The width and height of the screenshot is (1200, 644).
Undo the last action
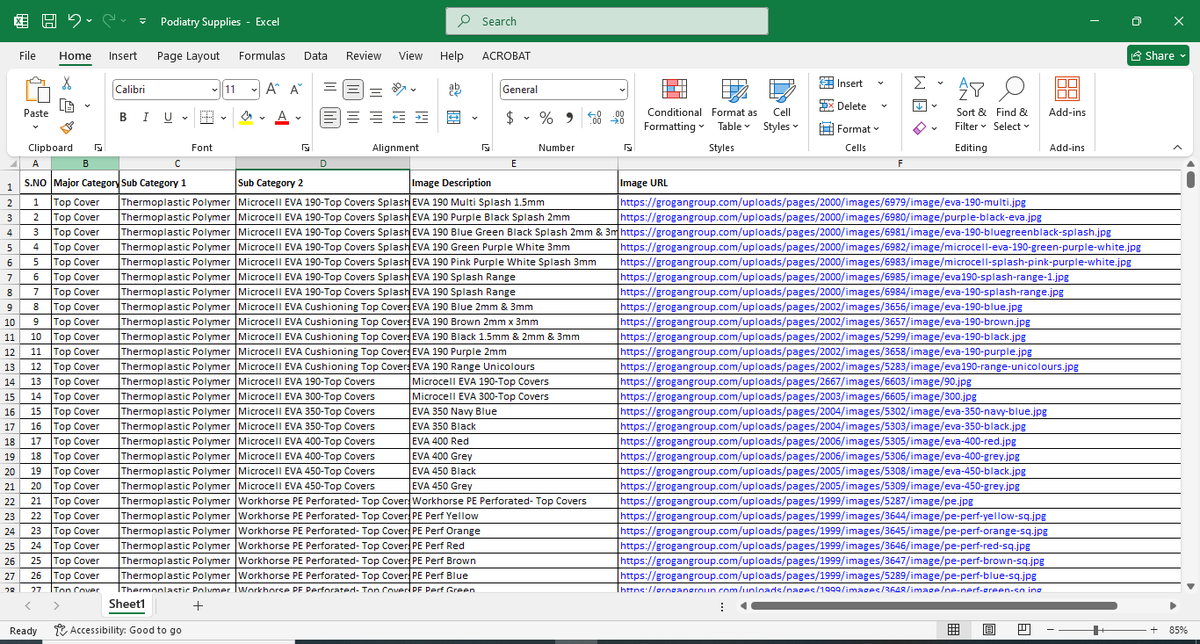[75, 21]
